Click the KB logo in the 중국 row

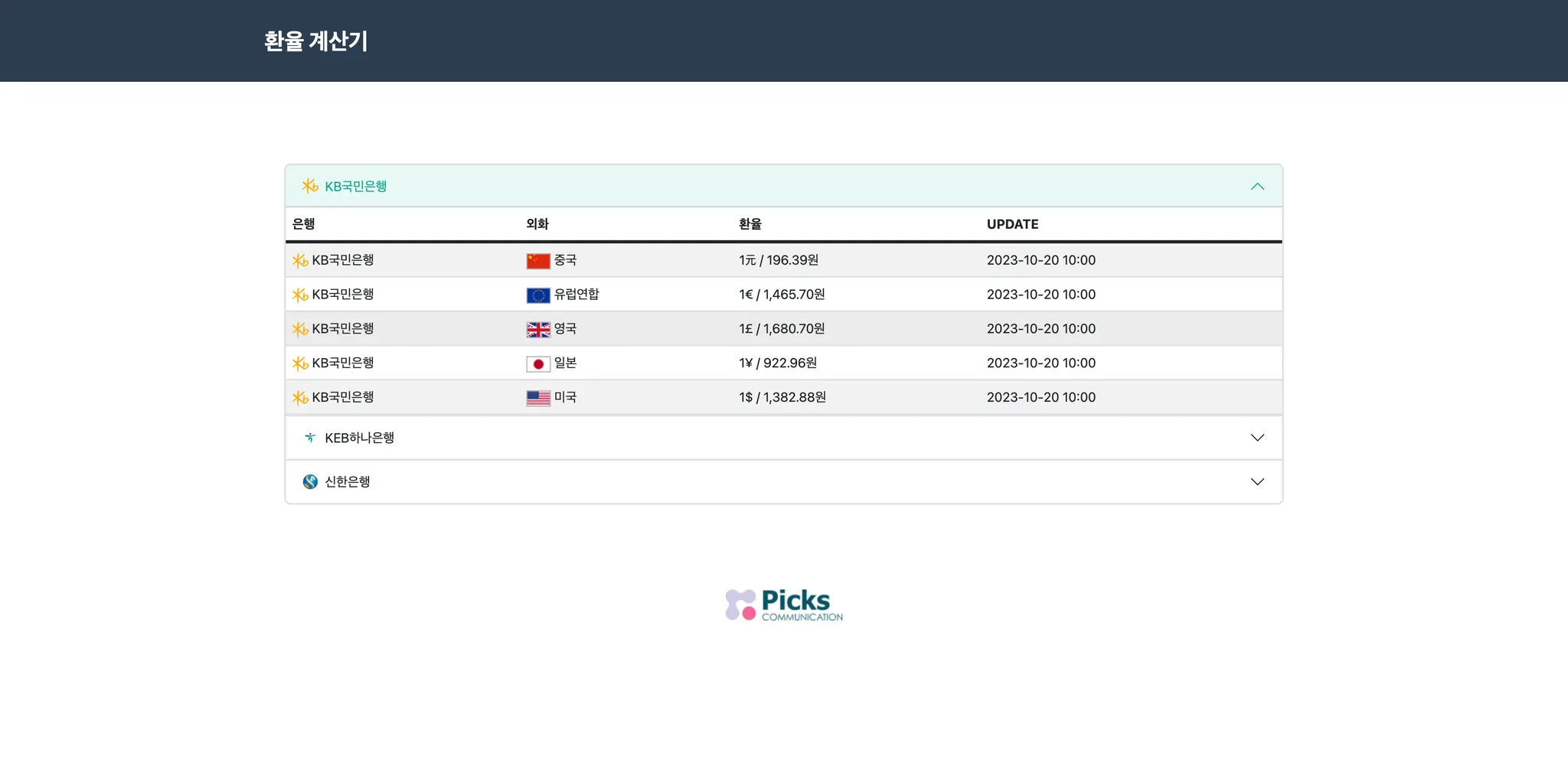(300, 261)
